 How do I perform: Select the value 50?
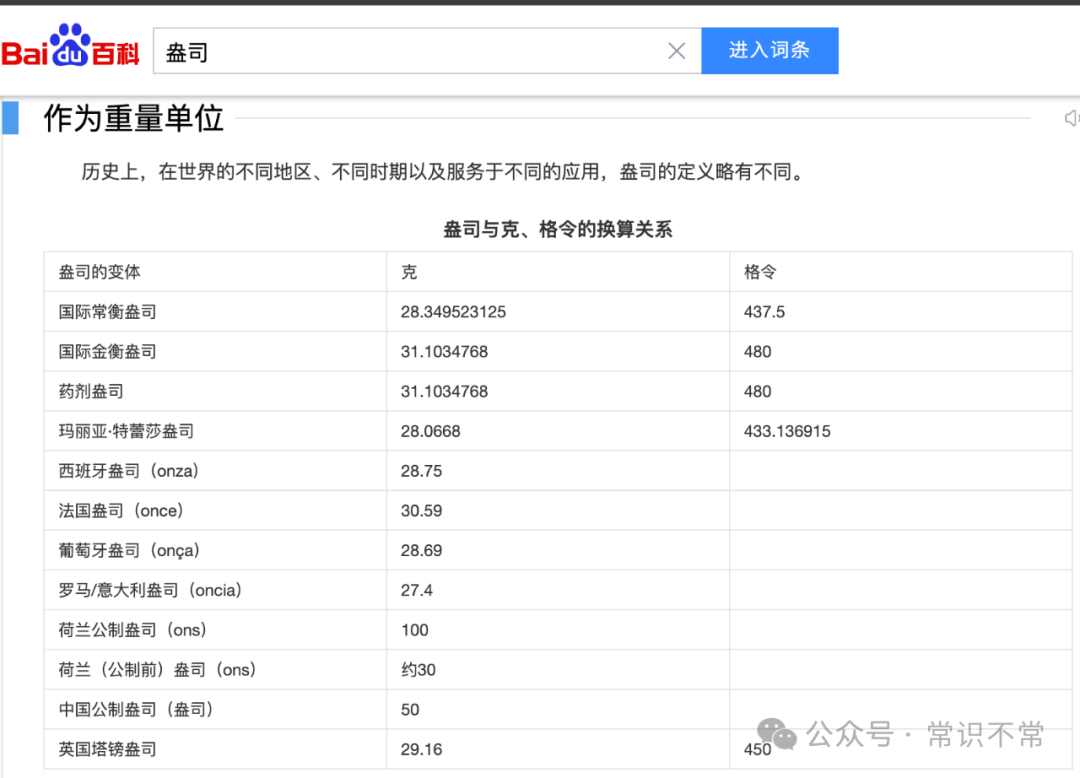410,710
